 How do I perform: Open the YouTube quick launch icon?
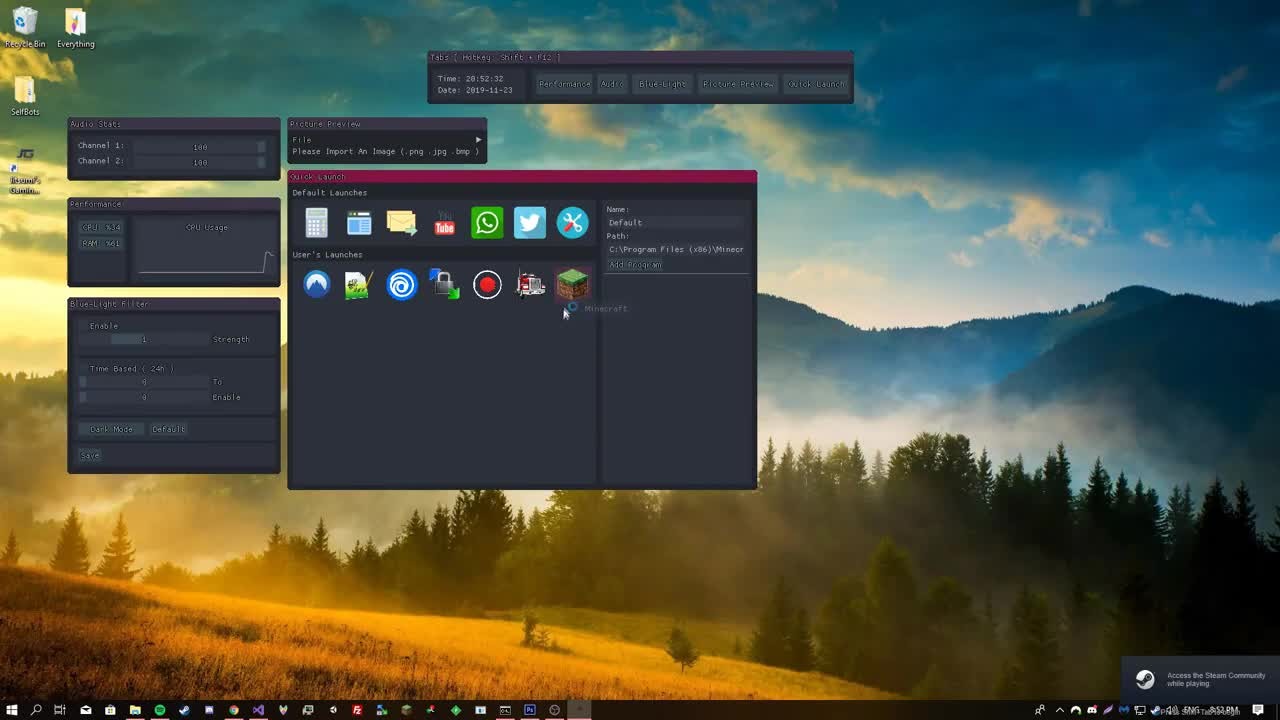(444, 223)
